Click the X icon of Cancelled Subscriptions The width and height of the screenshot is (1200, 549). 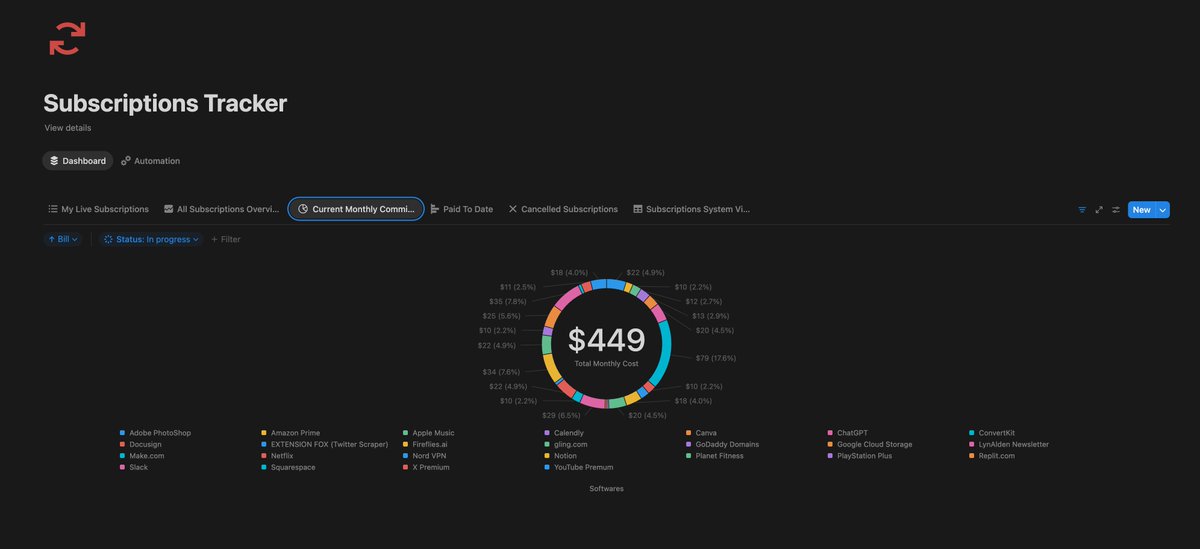point(513,209)
